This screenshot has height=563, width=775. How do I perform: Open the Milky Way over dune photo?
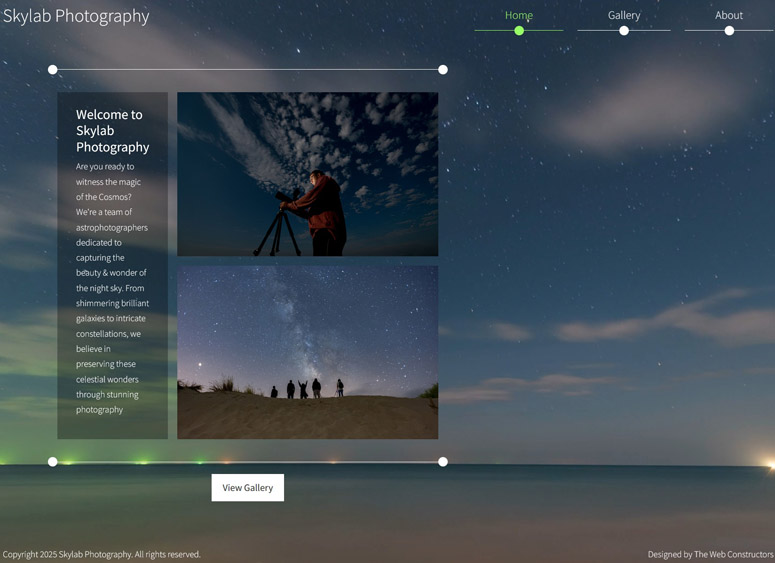(x=307, y=352)
